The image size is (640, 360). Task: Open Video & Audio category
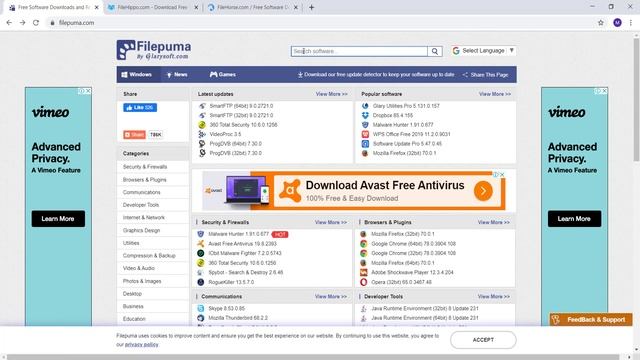click(138, 268)
